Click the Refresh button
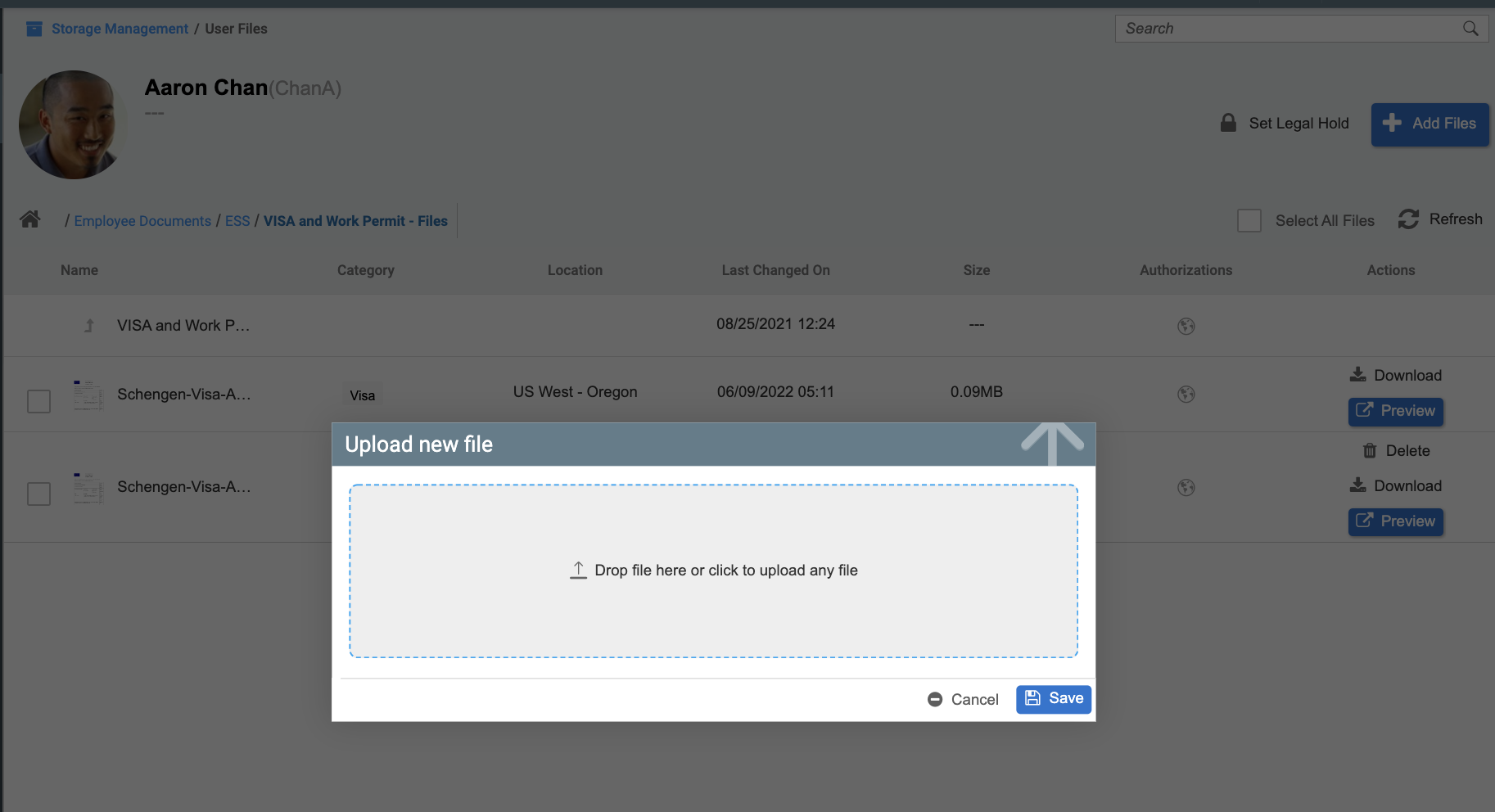 [1440, 219]
